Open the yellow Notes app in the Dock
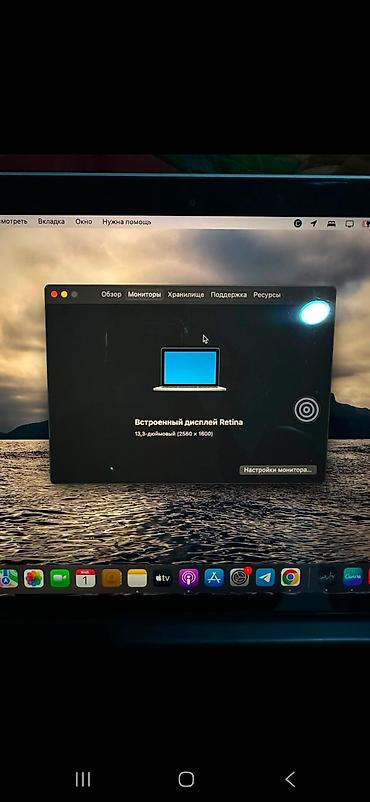Viewport: 370px width, 802px height. [x=137, y=578]
